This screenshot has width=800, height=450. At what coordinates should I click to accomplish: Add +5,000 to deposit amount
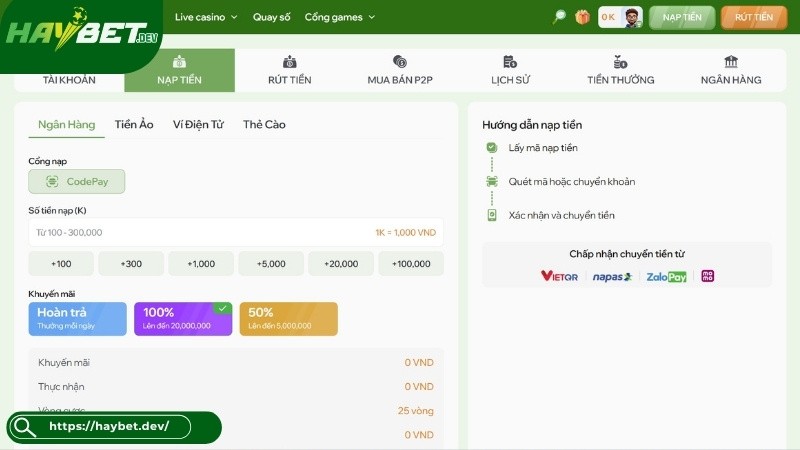coord(271,264)
